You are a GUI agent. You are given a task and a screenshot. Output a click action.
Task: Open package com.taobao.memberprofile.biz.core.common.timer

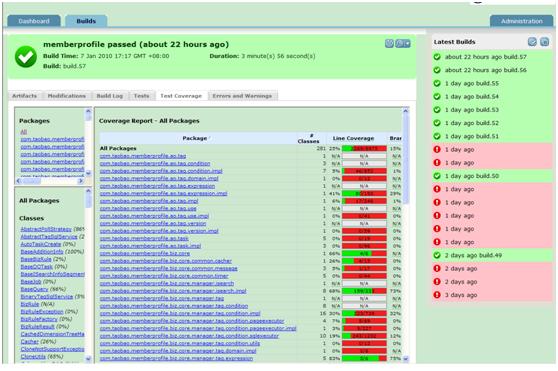coord(164,276)
